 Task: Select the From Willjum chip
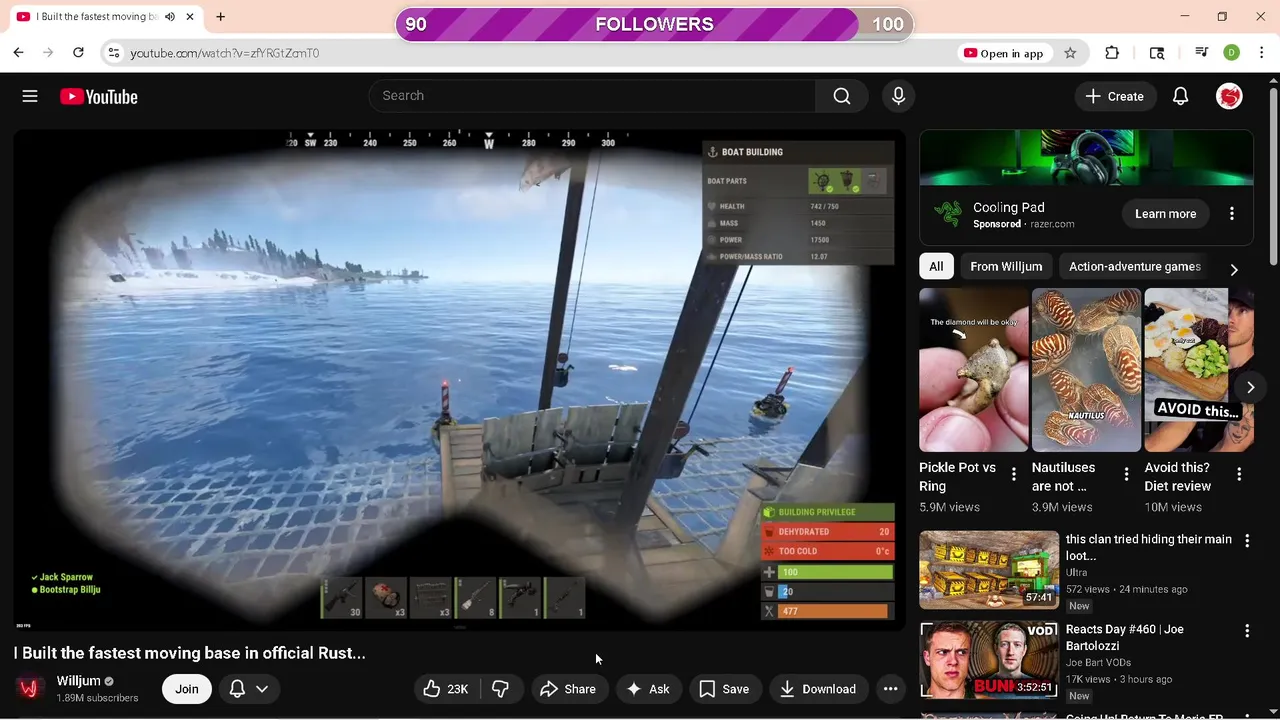pos(1006,267)
